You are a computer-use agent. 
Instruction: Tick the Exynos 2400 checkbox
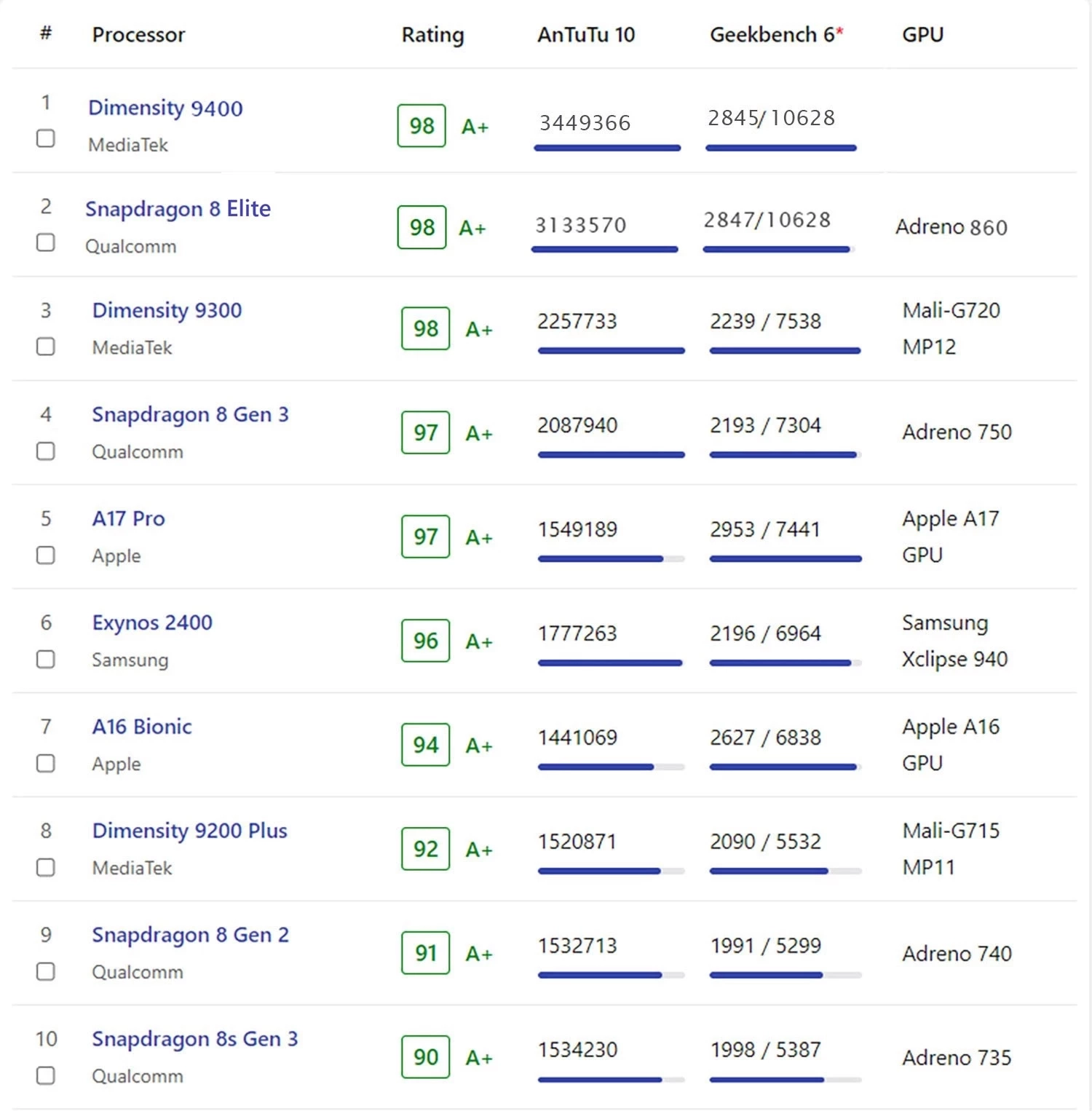(x=46, y=660)
